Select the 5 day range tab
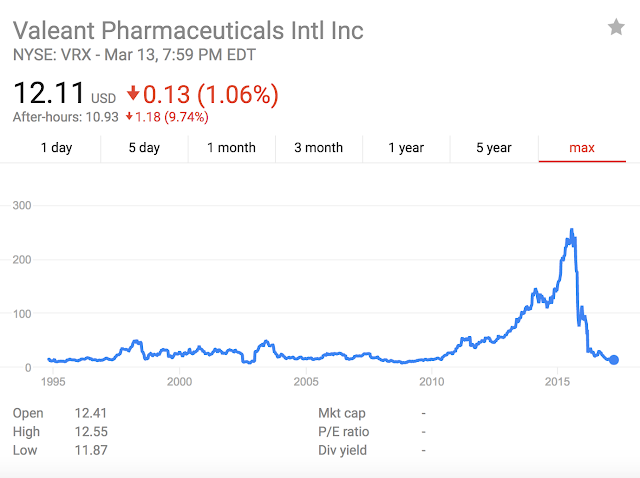640x478 pixels. pyautogui.click(x=144, y=148)
